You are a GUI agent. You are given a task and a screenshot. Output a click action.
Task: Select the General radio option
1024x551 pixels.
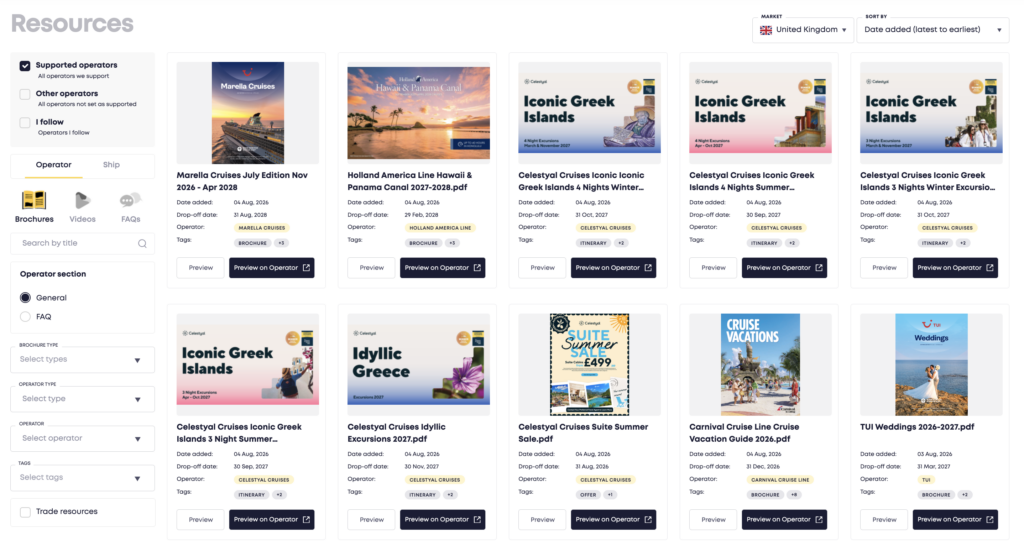pyautogui.click(x=25, y=298)
